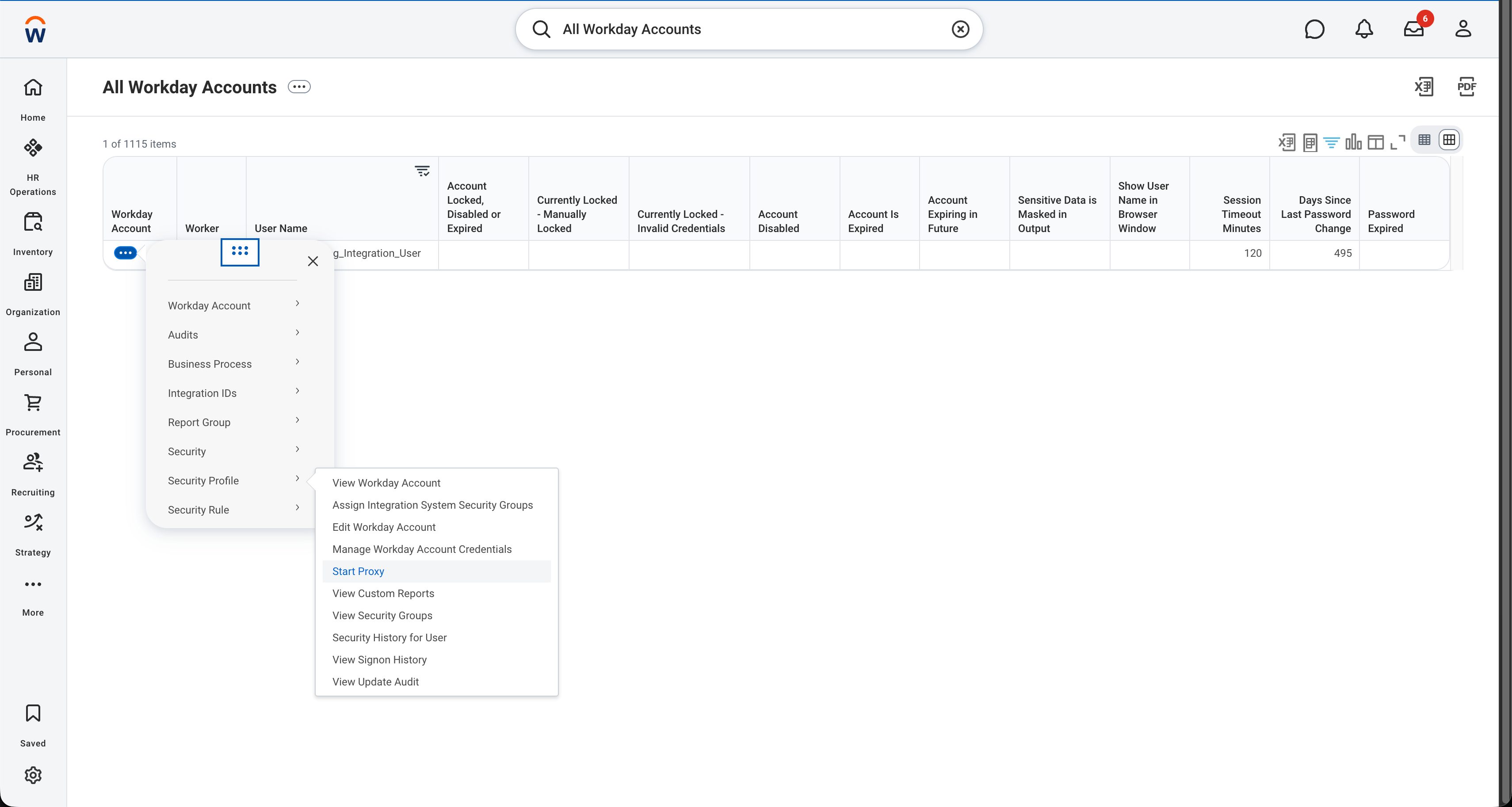Expand Security Rule submenu

pyautogui.click(x=233, y=510)
